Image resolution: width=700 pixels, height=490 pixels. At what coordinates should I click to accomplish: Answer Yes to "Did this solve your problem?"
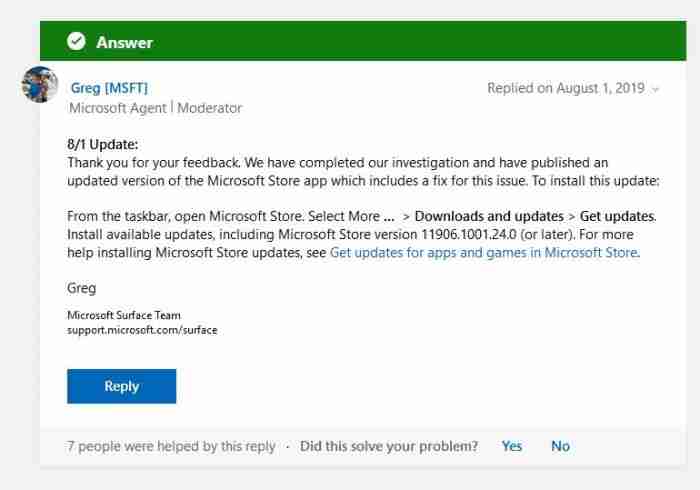512,446
